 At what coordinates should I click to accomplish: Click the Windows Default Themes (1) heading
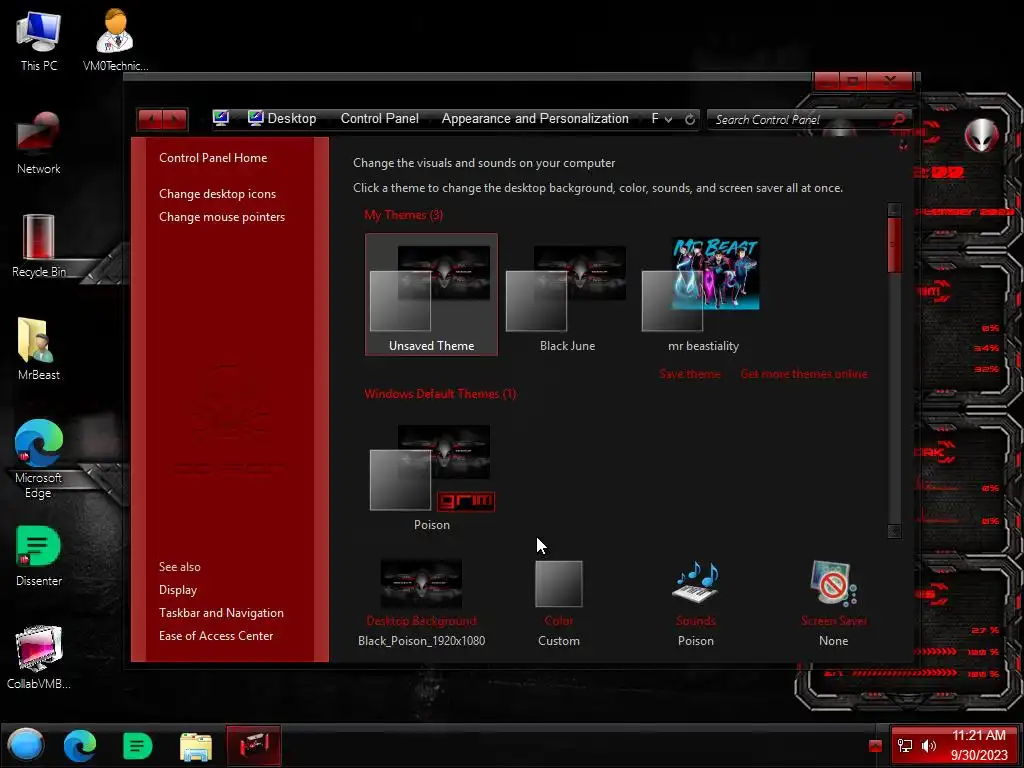(440, 394)
